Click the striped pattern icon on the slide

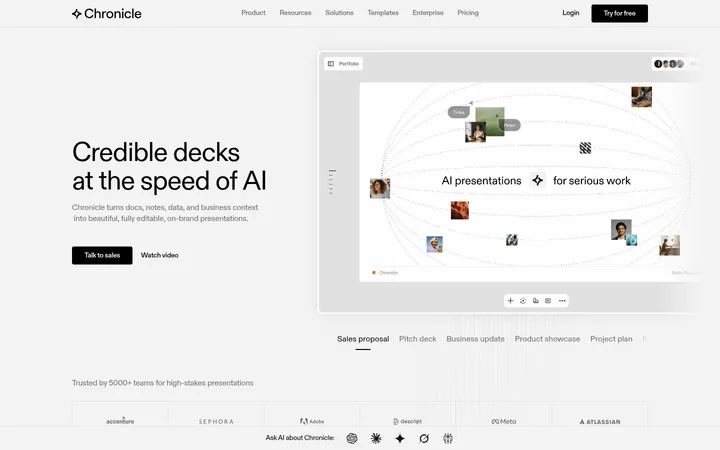pyautogui.click(x=585, y=148)
